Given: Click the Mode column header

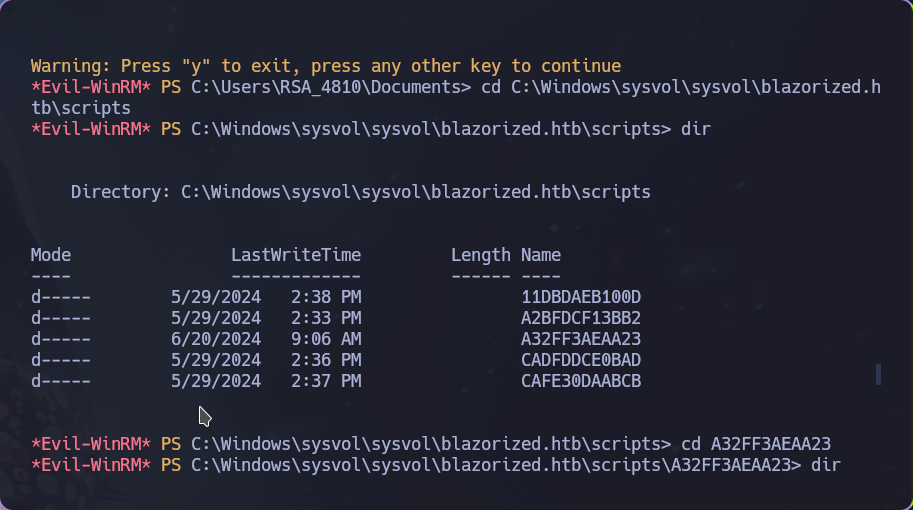Looking at the screenshot, I should pyautogui.click(x=51, y=255).
